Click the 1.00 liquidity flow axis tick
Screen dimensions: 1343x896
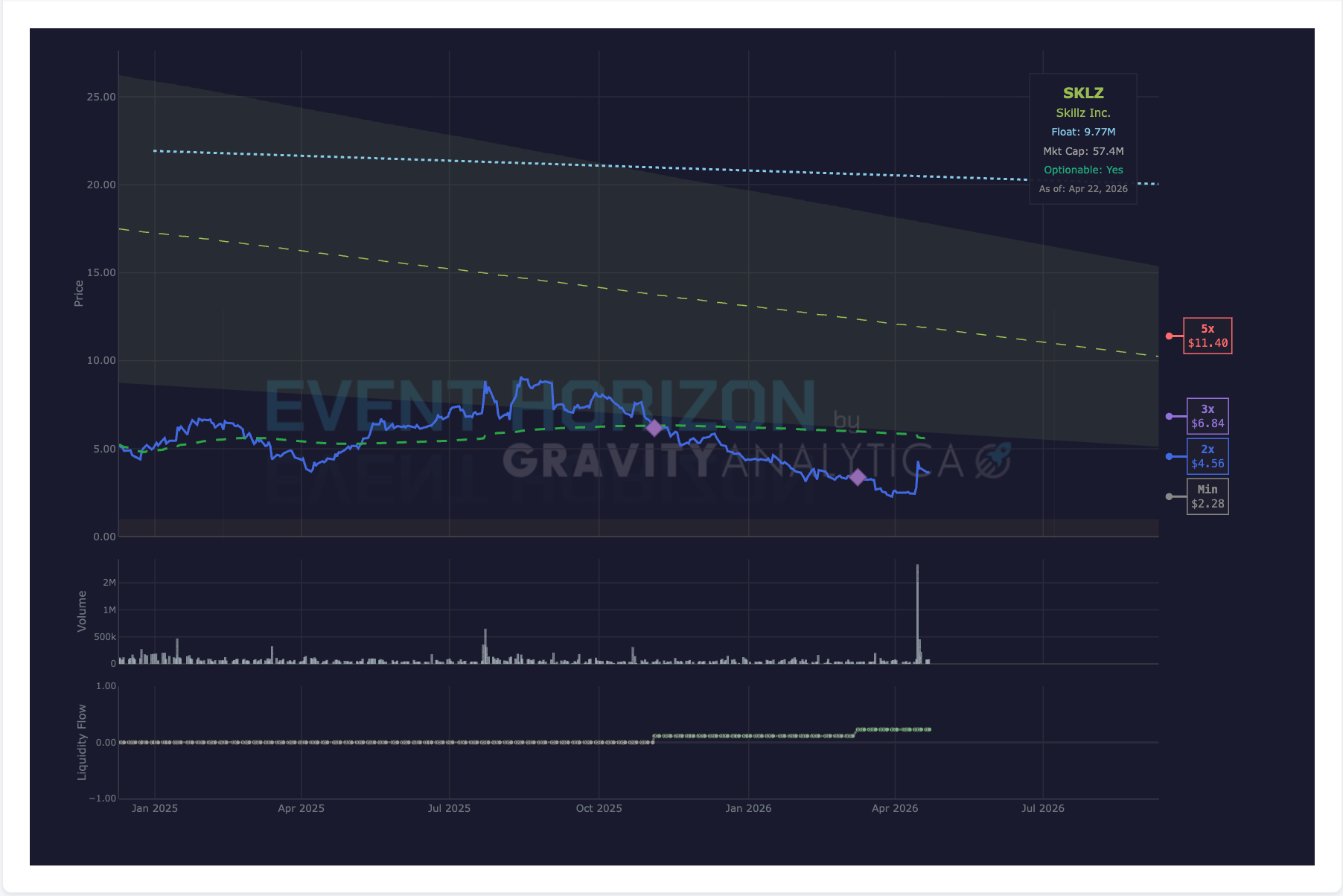click(x=106, y=686)
